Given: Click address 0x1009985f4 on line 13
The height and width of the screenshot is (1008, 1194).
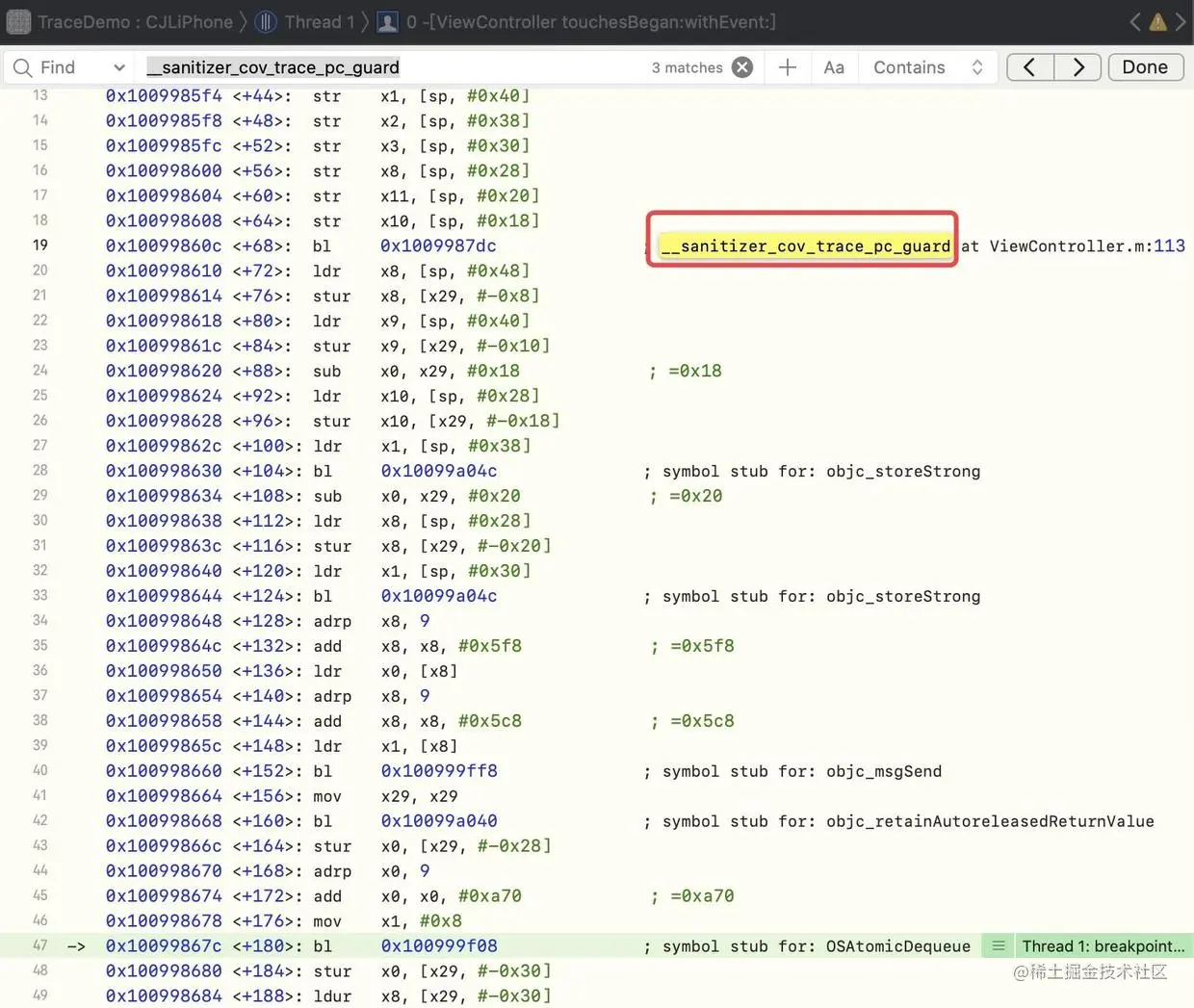Looking at the screenshot, I should click(164, 96).
